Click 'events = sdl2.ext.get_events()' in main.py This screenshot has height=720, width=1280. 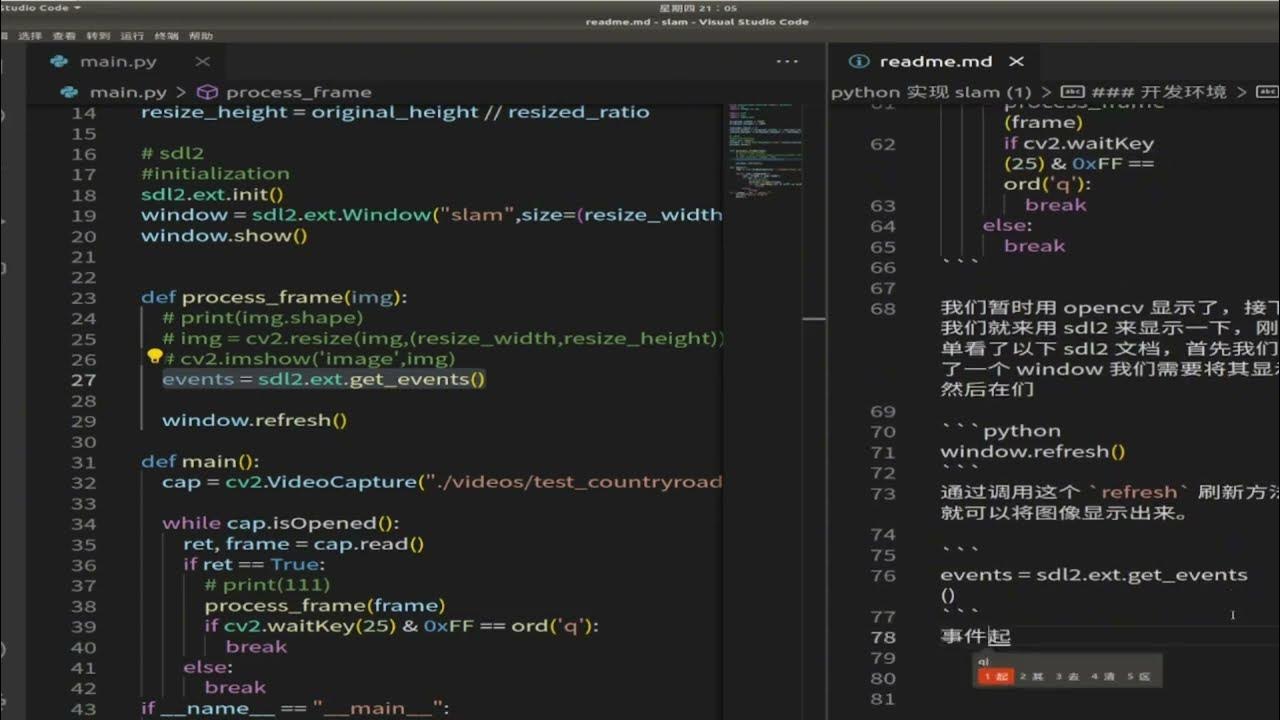323,379
